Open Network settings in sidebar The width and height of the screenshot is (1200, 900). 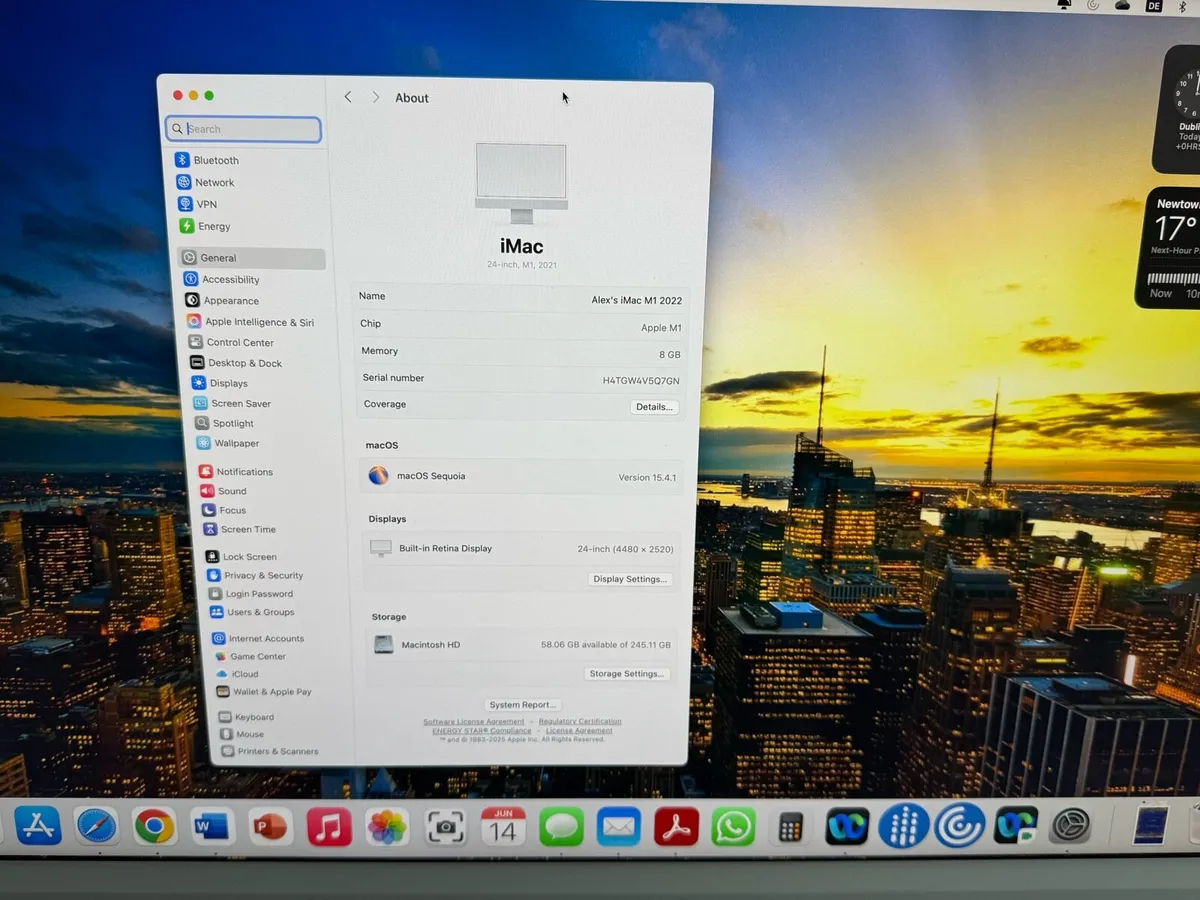pos(206,182)
